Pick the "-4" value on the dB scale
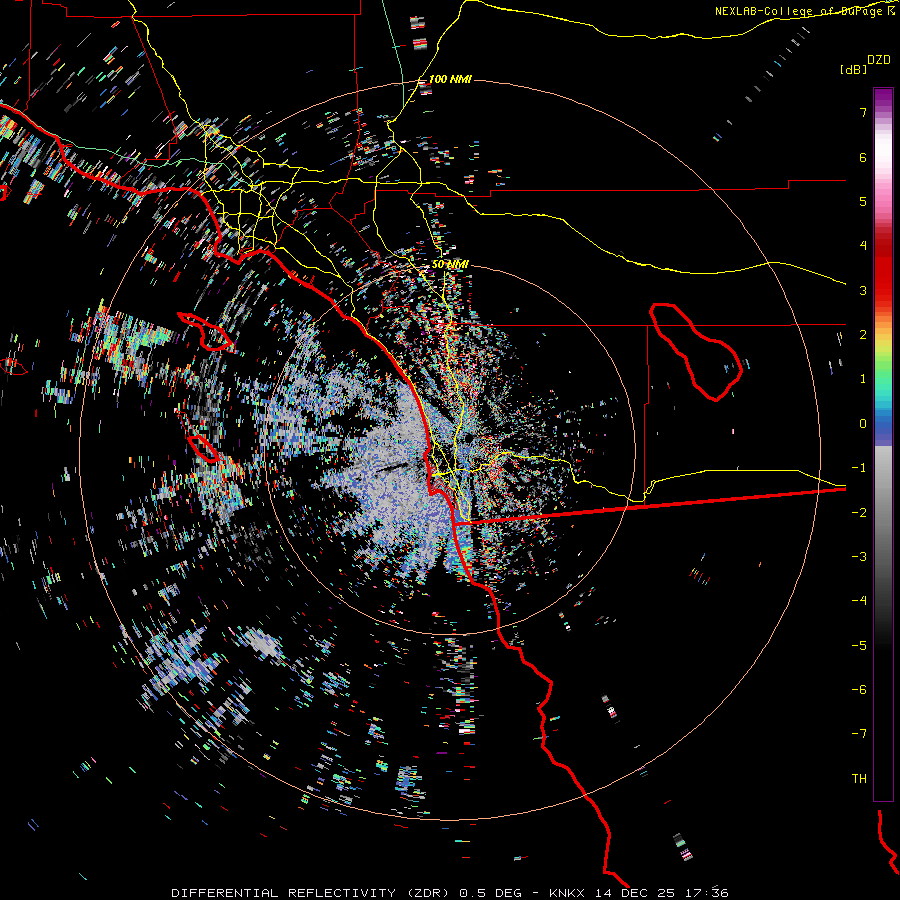This screenshot has height=900, width=900. [x=859, y=601]
